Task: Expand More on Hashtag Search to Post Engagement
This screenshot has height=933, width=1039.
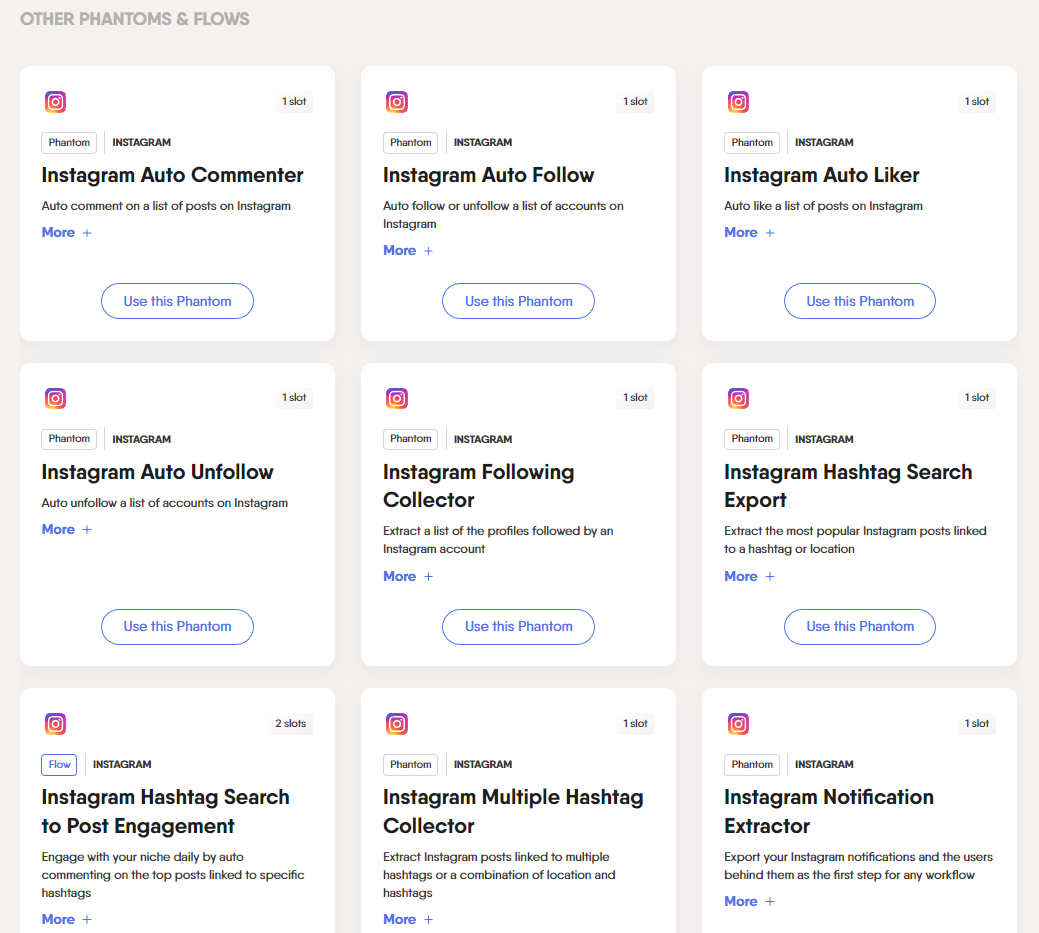Action: [x=66, y=919]
